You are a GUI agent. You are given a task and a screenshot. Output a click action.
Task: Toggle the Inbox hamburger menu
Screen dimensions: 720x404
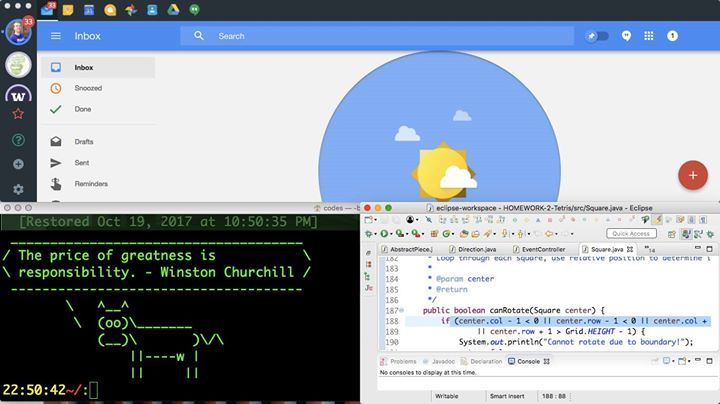point(56,36)
